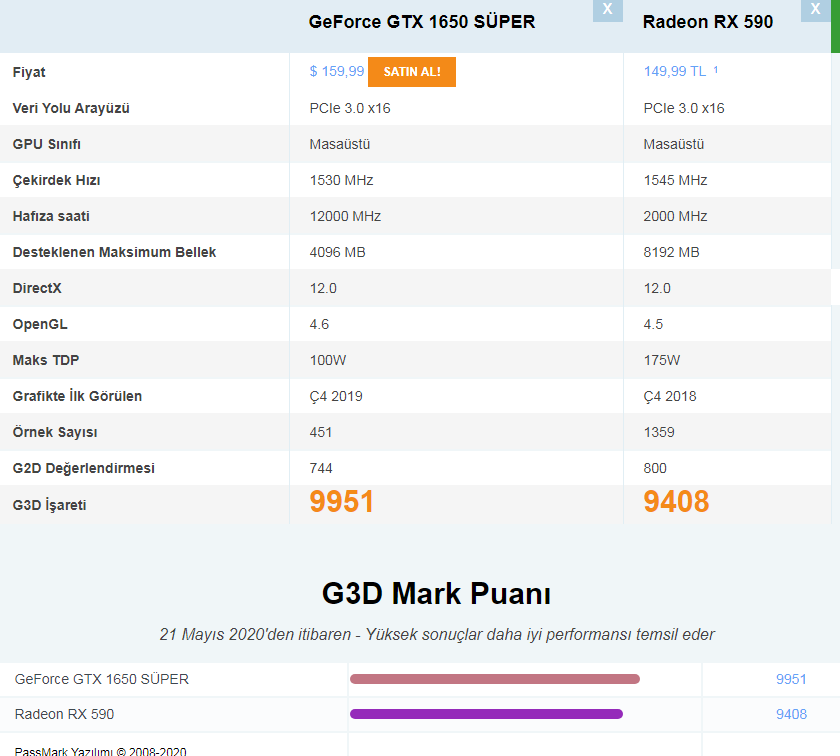840x756 pixels.
Task: Select Radeon RX 590 label in chart
Action: [65, 714]
